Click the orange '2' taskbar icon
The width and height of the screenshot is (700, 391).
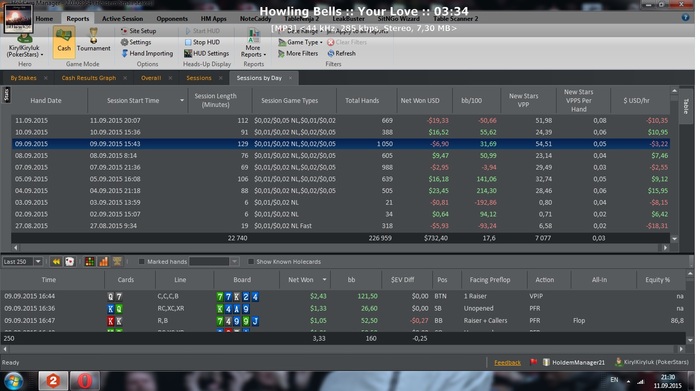tap(53, 381)
